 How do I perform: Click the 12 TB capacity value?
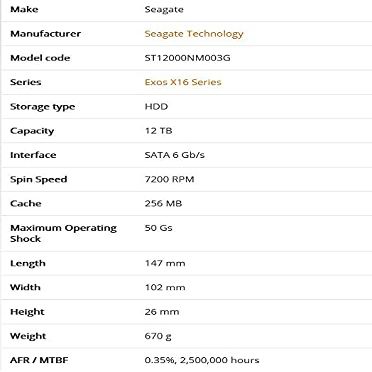click(158, 131)
